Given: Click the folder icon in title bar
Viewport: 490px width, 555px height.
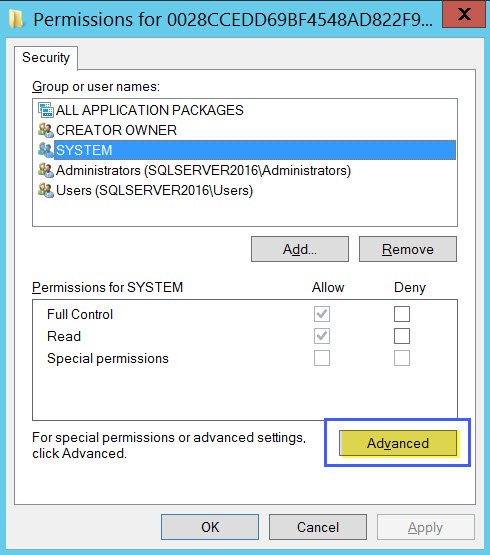Looking at the screenshot, I should point(16,19).
